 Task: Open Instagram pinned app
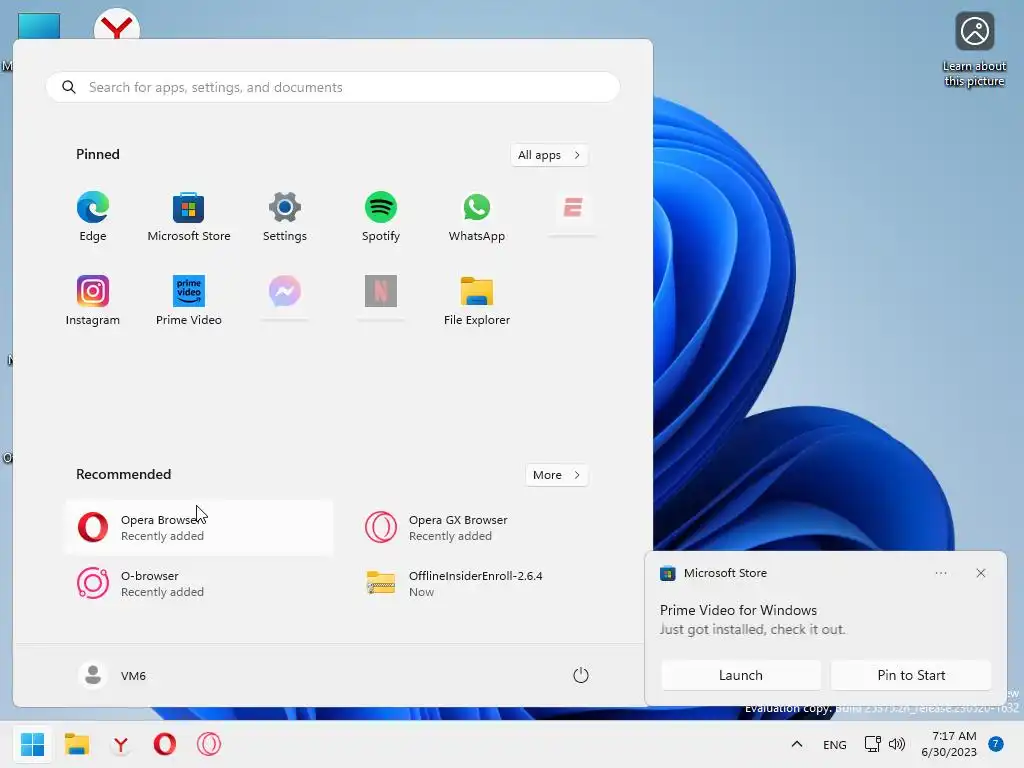pos(93,301)
